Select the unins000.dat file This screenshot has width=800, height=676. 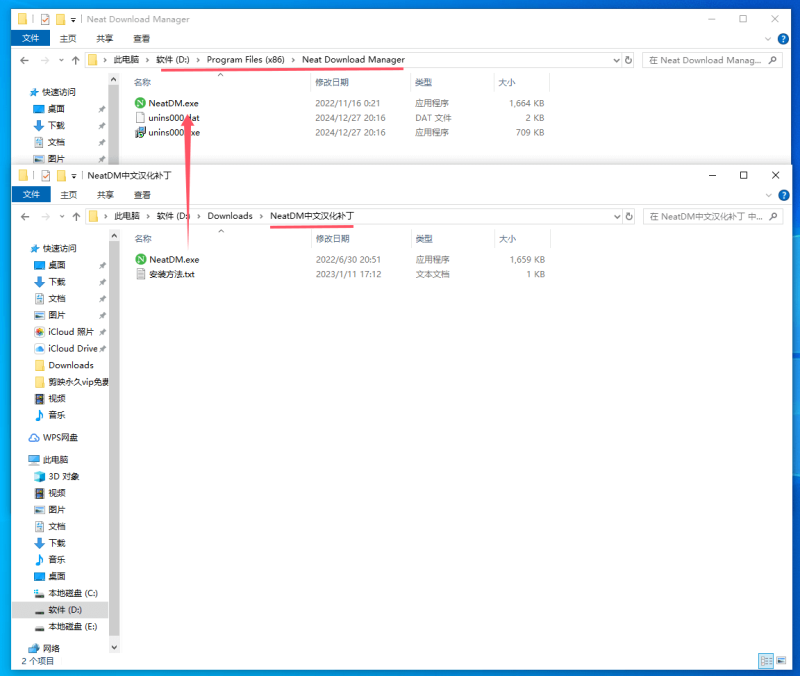[174, 117]
